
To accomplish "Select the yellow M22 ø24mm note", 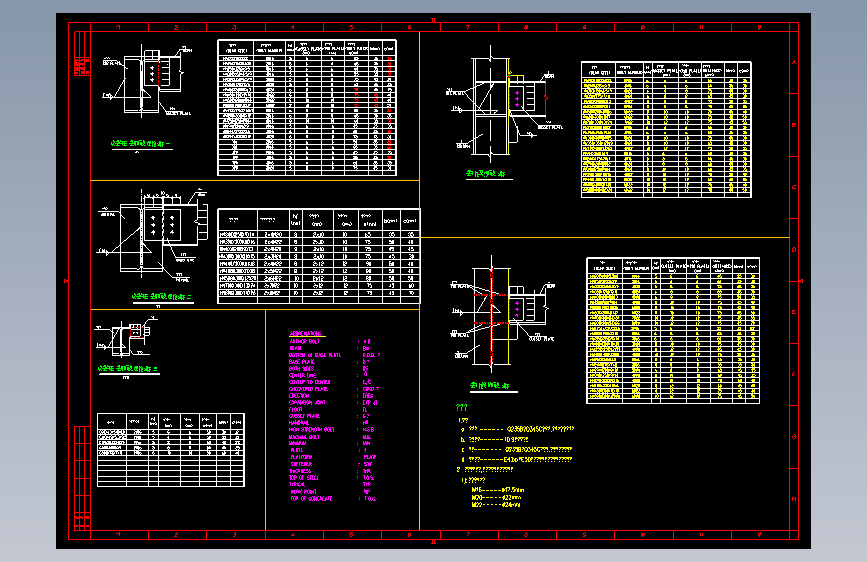I will click(x=495, y=504).
